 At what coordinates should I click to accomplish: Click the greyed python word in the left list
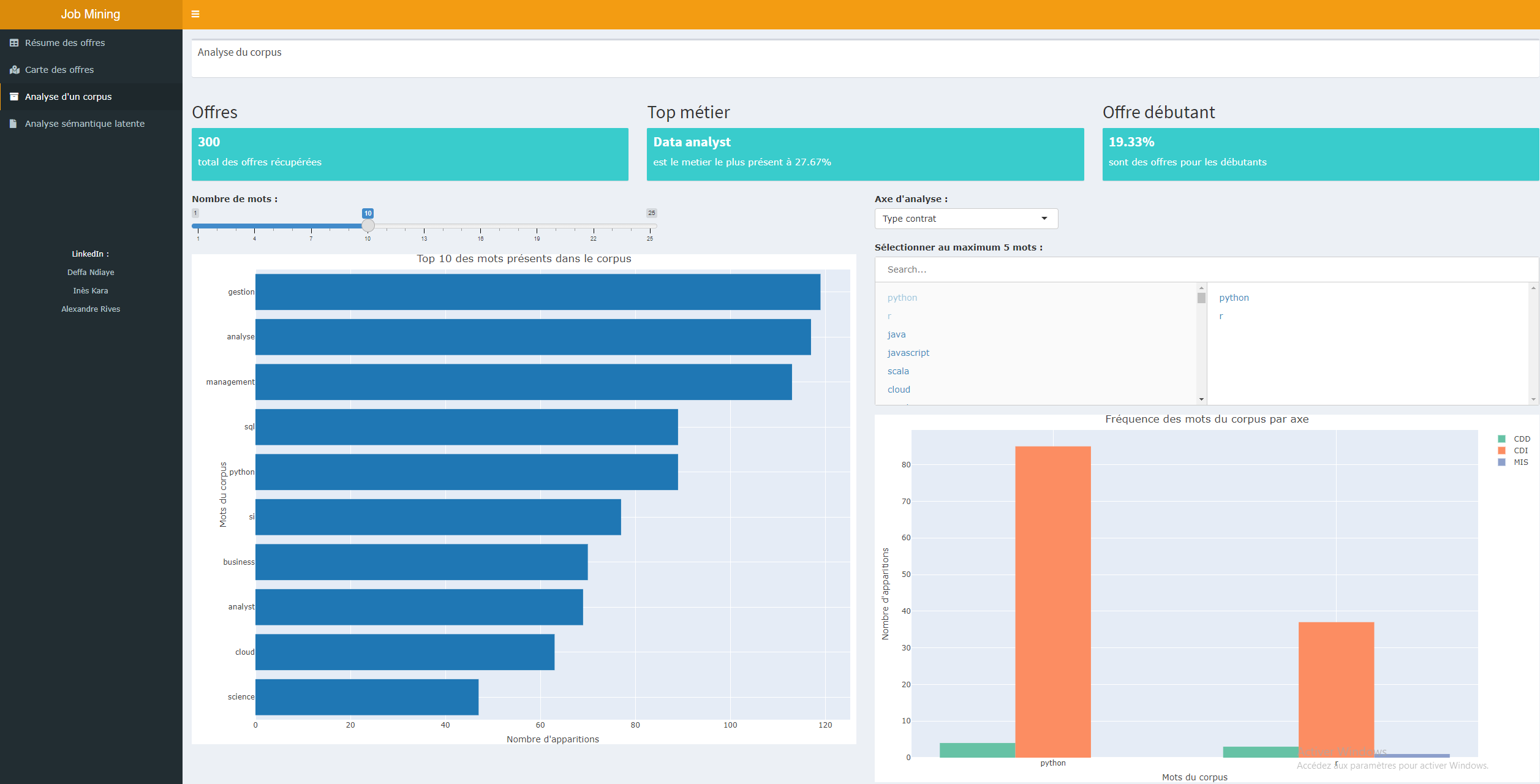tap(902, 298)
